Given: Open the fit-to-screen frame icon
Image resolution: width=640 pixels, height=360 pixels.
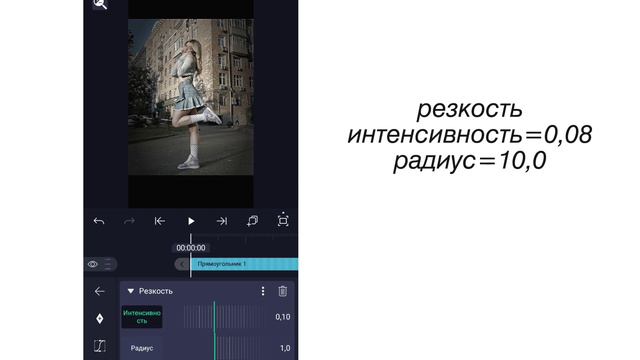Looking at the screenshot, I should point(283,220).
